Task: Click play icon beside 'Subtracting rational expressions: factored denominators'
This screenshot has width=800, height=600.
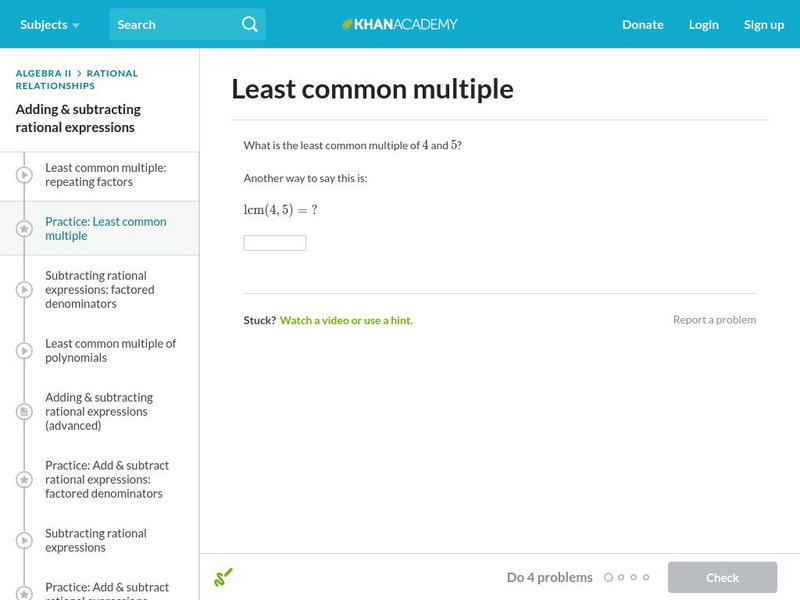Action: pos(24,289)
